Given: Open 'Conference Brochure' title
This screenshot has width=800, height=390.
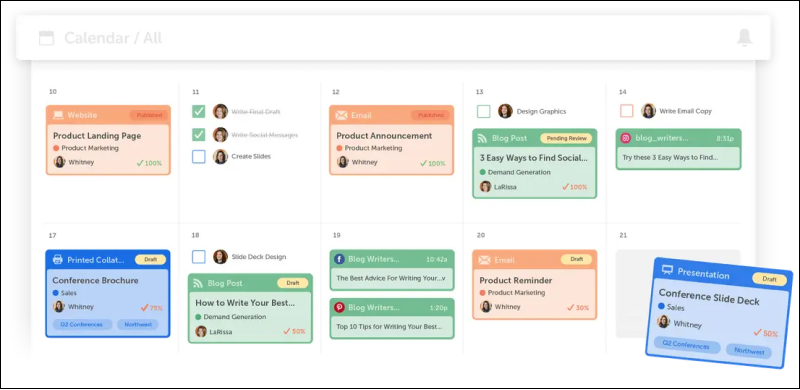Looking at the screenshot, I should [x=95, y=280].
